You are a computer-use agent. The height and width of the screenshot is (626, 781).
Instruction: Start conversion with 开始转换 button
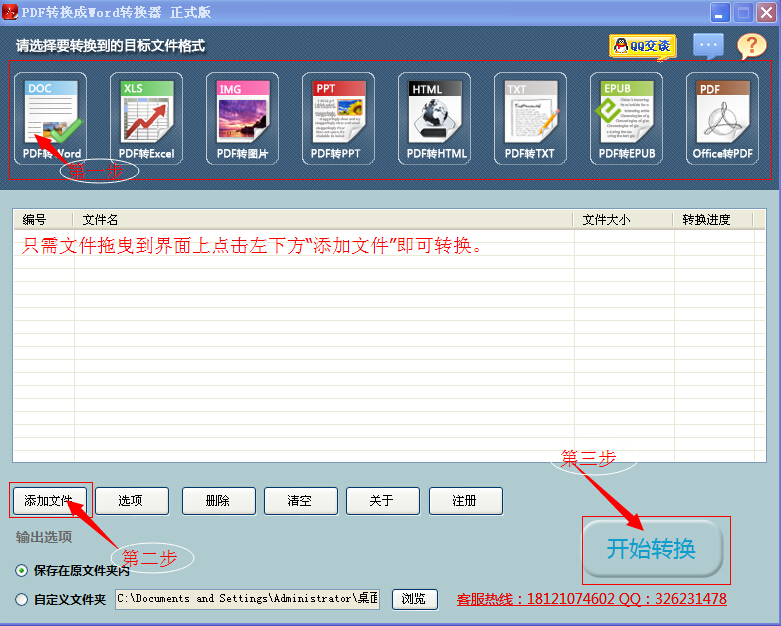(x=653, y=548)
